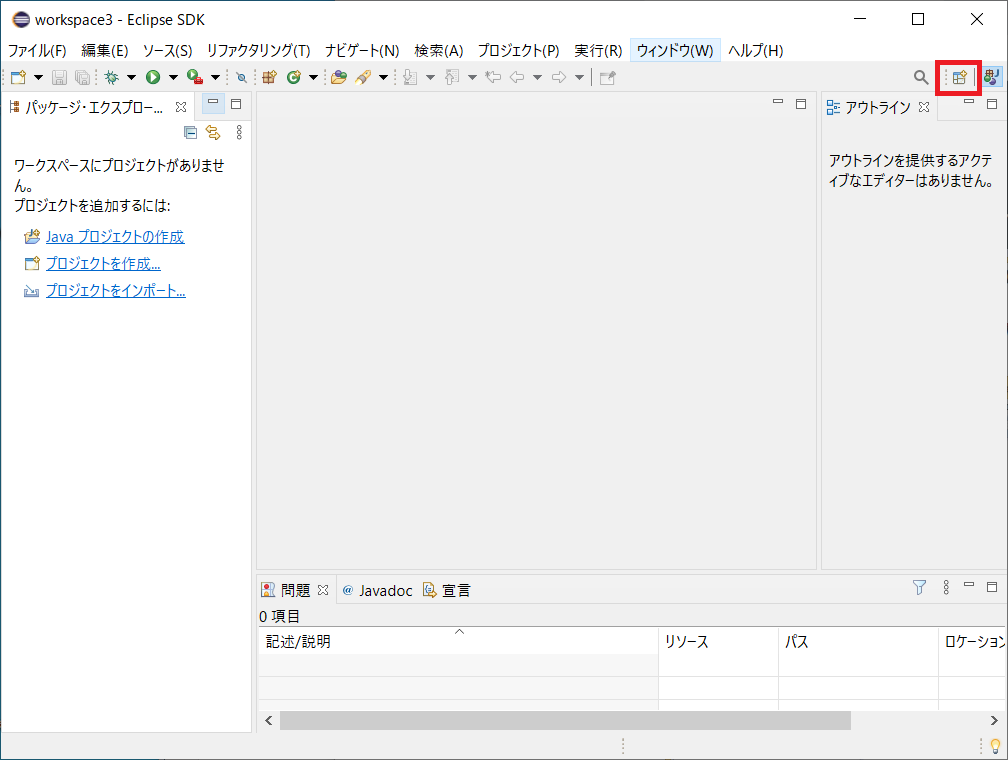Click the Save floppy disk icon
Image resolution: width=1008 pixels, height=760 pixels.
(x=59, y=78)
